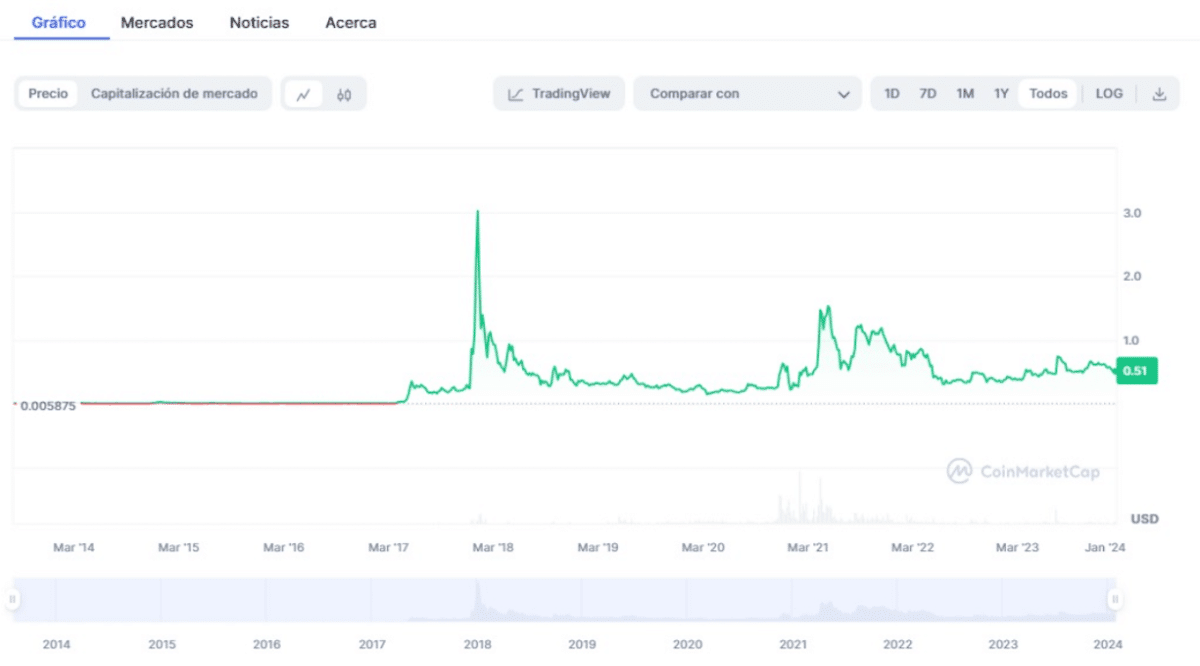Select the candlestick chart view icon
Viewport: 1200px width, 666px height.
(344, 93)
